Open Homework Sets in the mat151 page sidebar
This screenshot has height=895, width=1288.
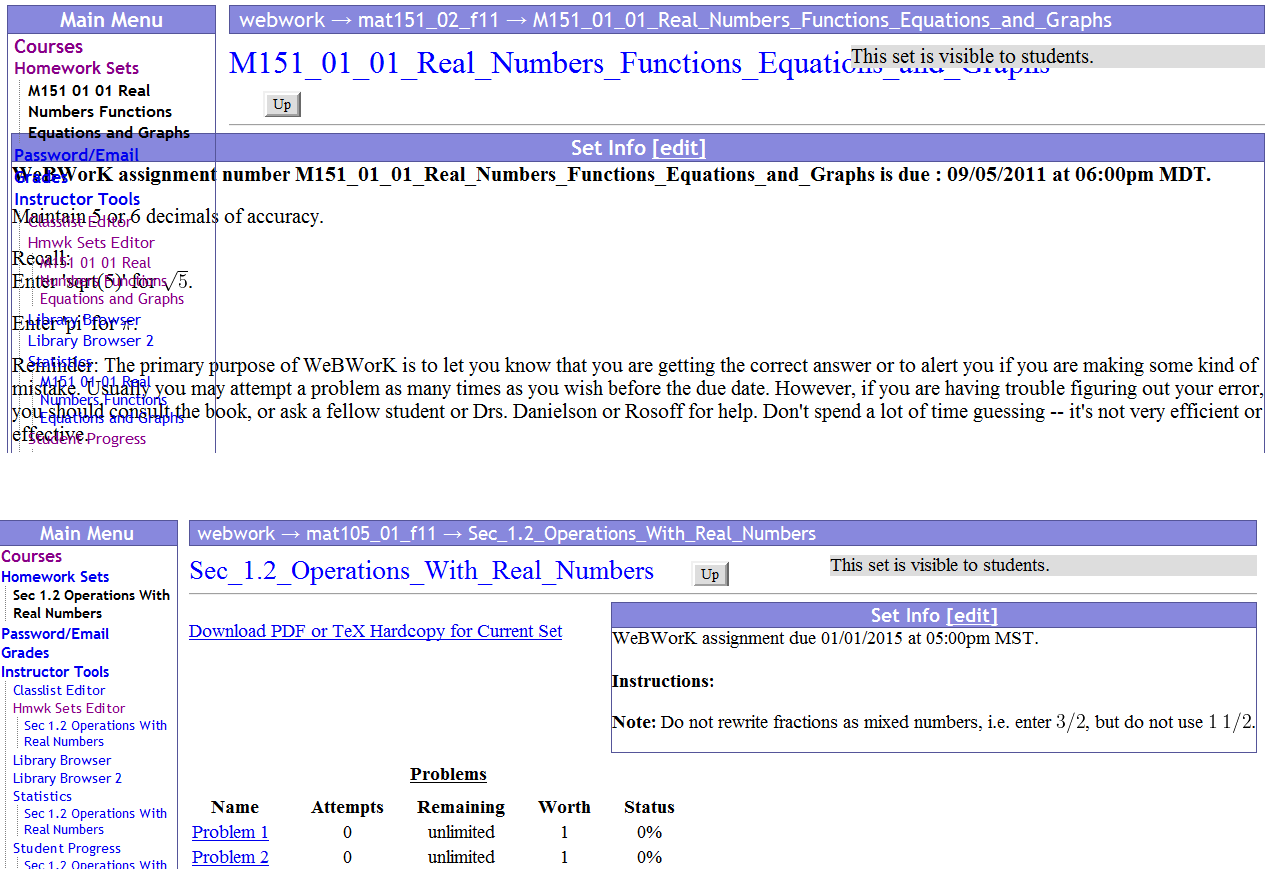click(x=76, y=68)
